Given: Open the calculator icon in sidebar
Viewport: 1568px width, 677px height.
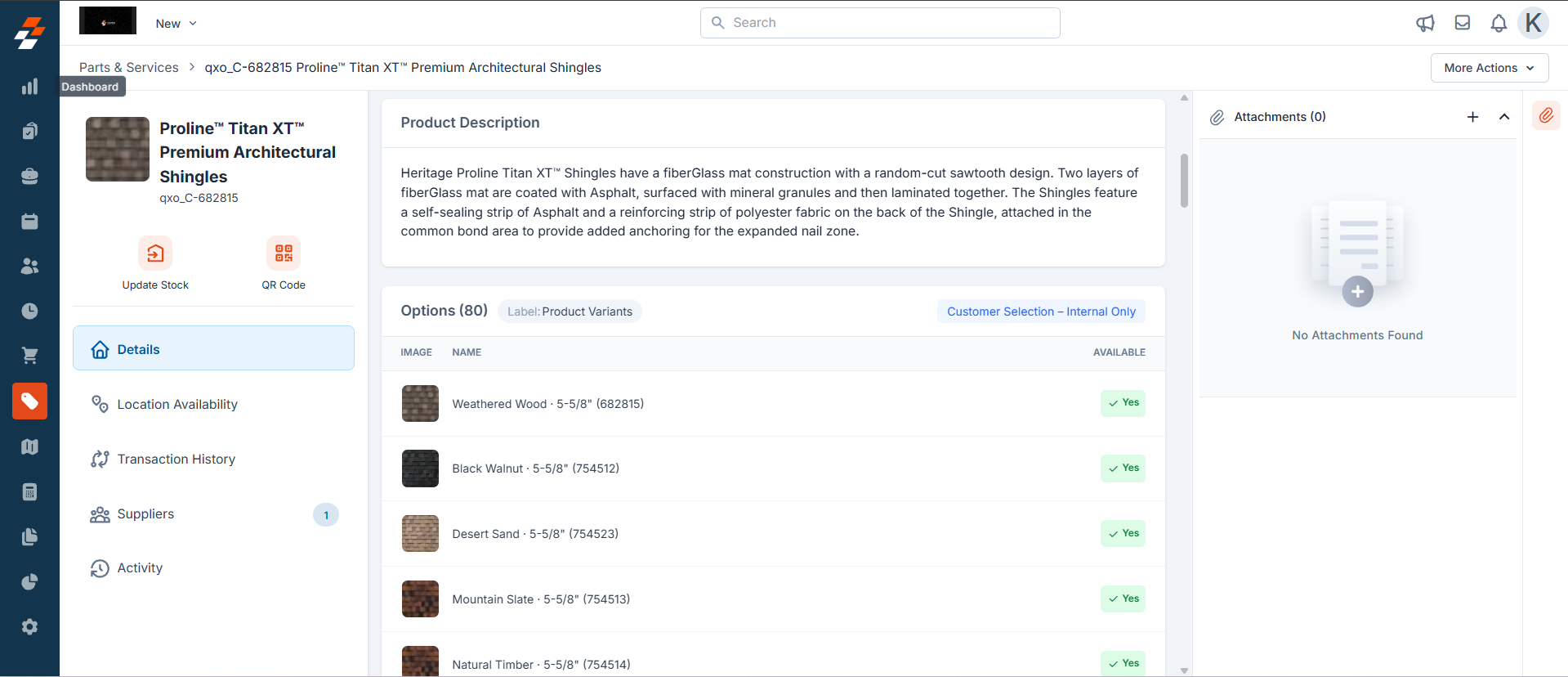Looking at the screenshot, I should [x=29, y=491].
